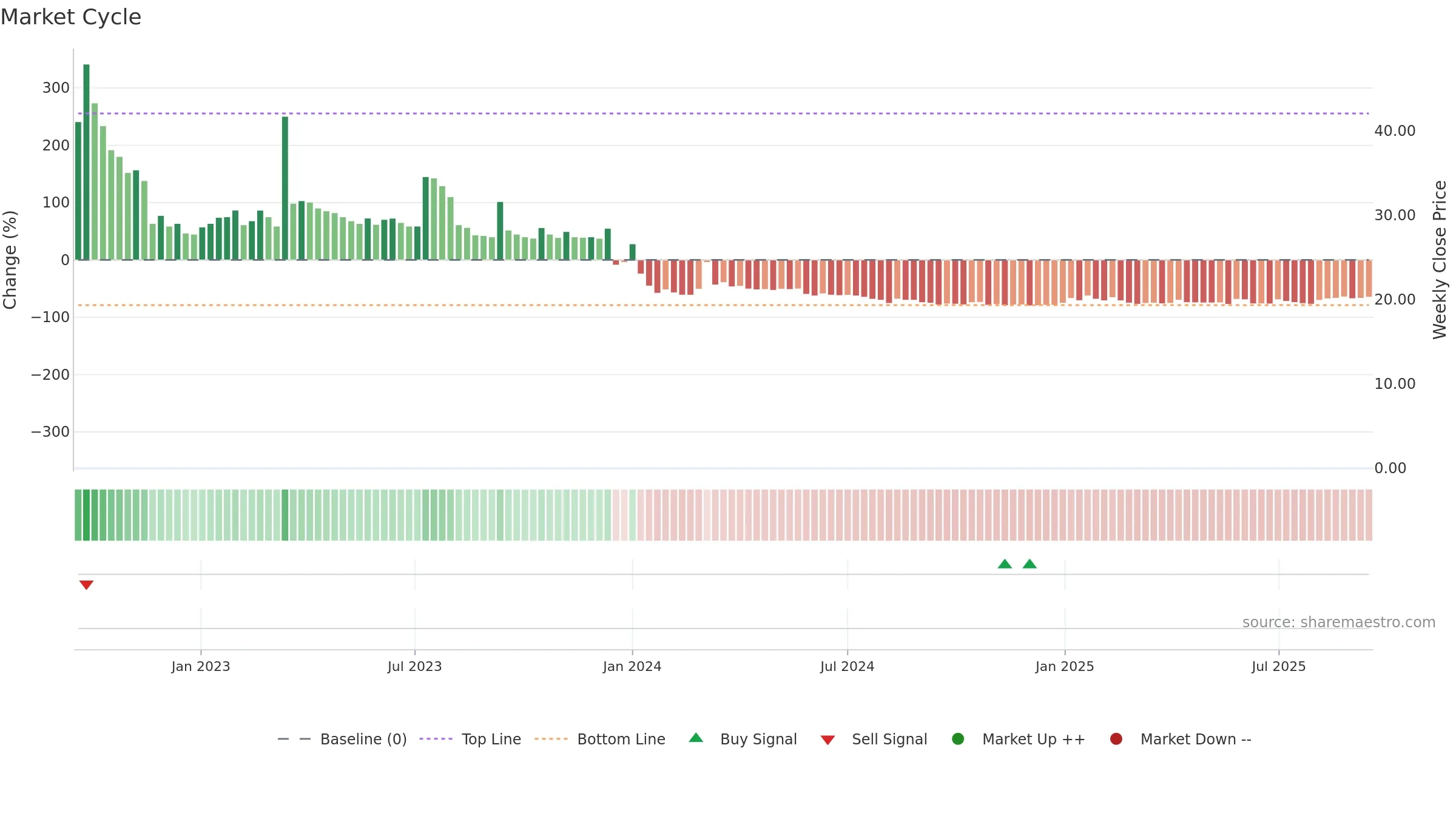Select the first green buy signal marker on the signal timeline
Image resolution: width=1456 pixels, height=819 pixels.
(1005, 564)
